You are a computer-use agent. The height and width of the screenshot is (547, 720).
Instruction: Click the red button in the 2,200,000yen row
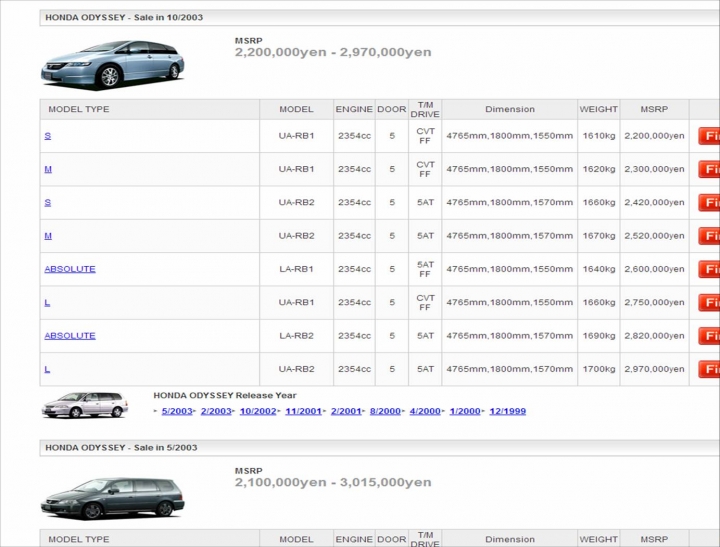[709, 136]
